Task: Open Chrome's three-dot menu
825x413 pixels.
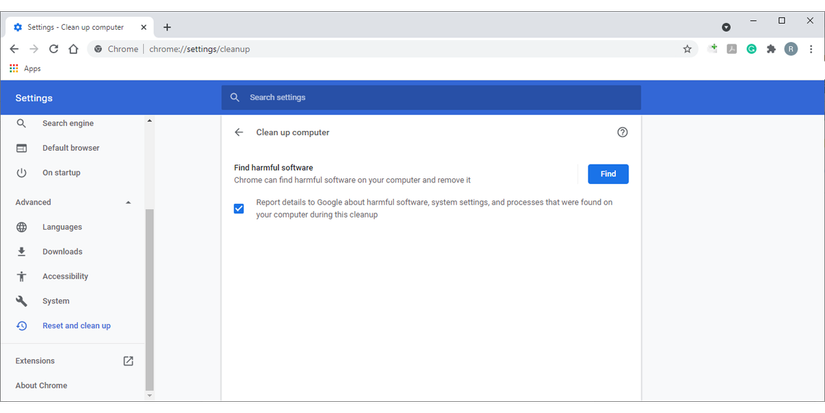Action: click(x=811, y=49)
